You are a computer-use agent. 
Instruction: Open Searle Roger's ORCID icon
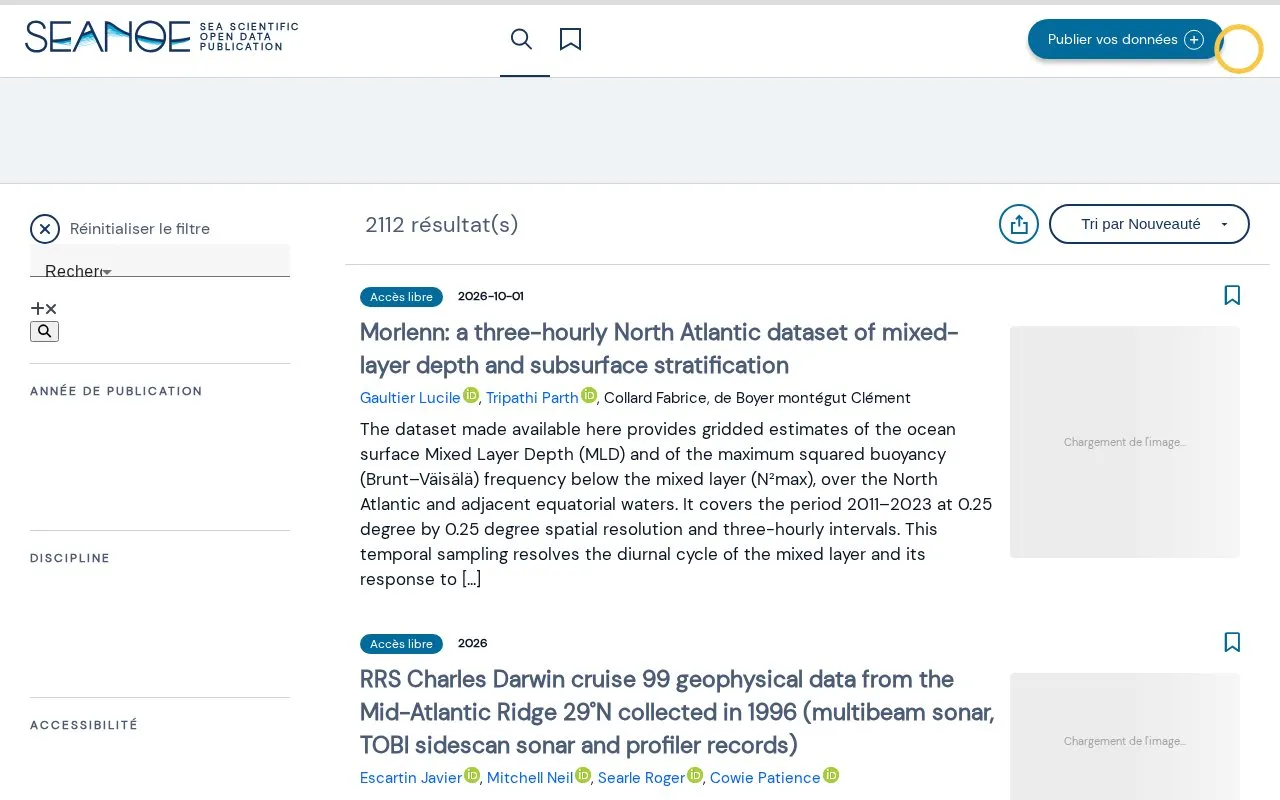coord(695,775)
